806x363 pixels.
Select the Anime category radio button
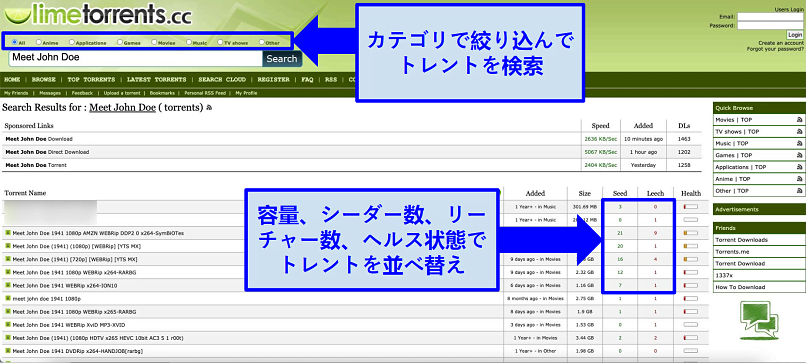point(39,42)
